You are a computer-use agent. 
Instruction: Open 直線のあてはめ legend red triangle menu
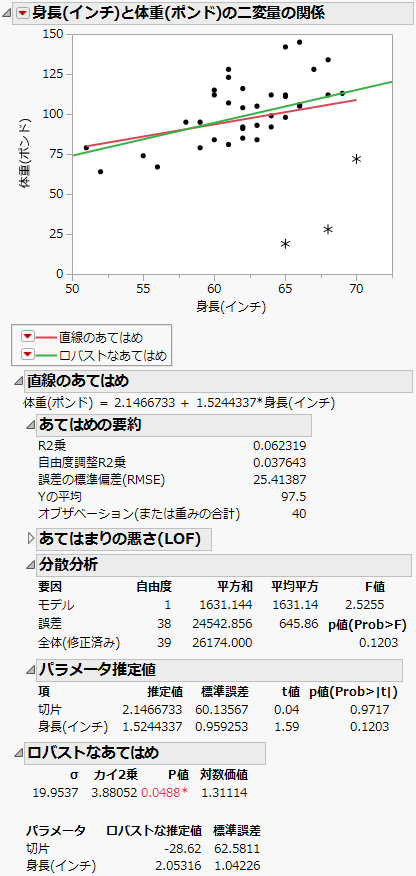pyautogui.click(x=27, y=337)
